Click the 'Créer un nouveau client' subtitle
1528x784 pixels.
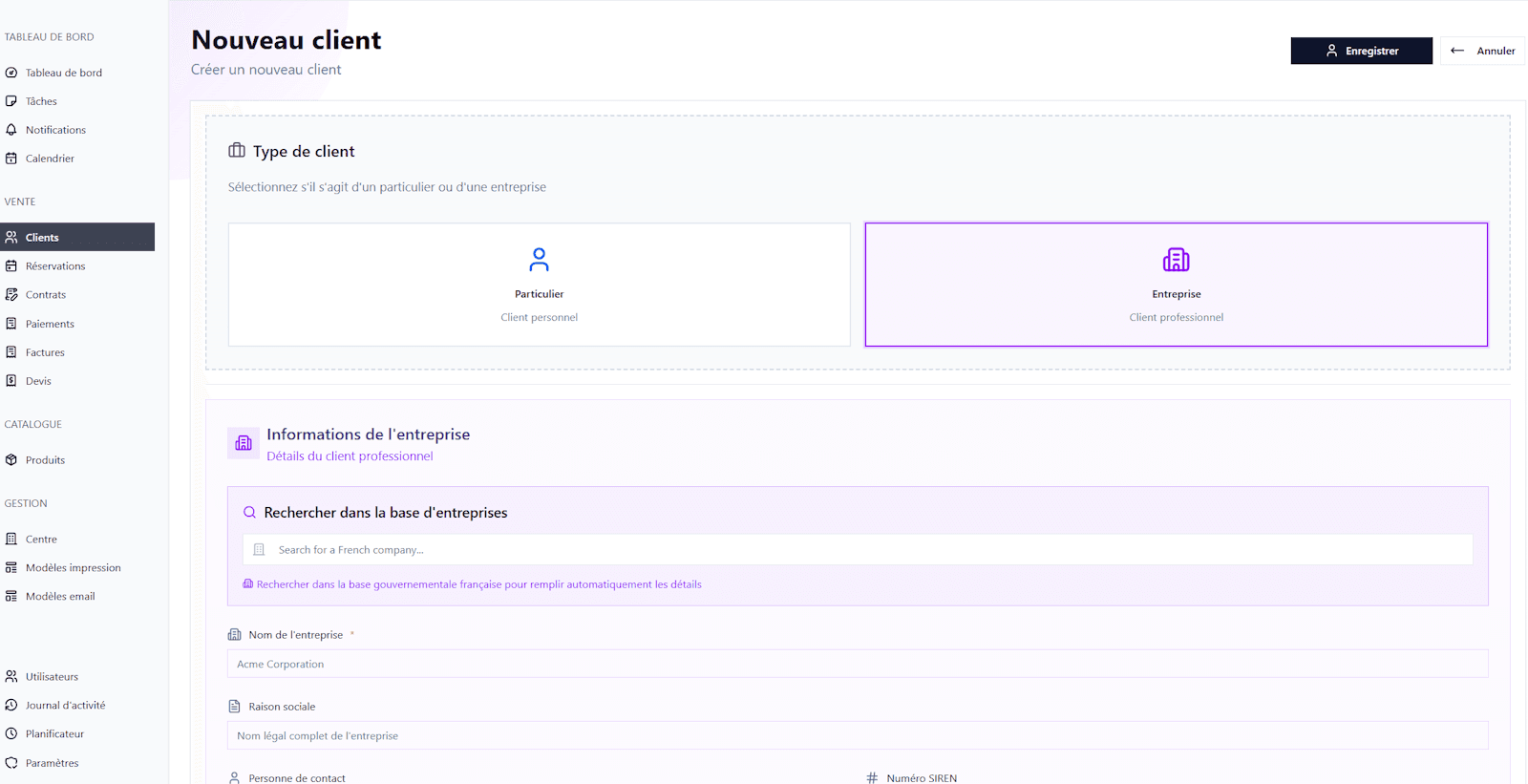[265, 70]
